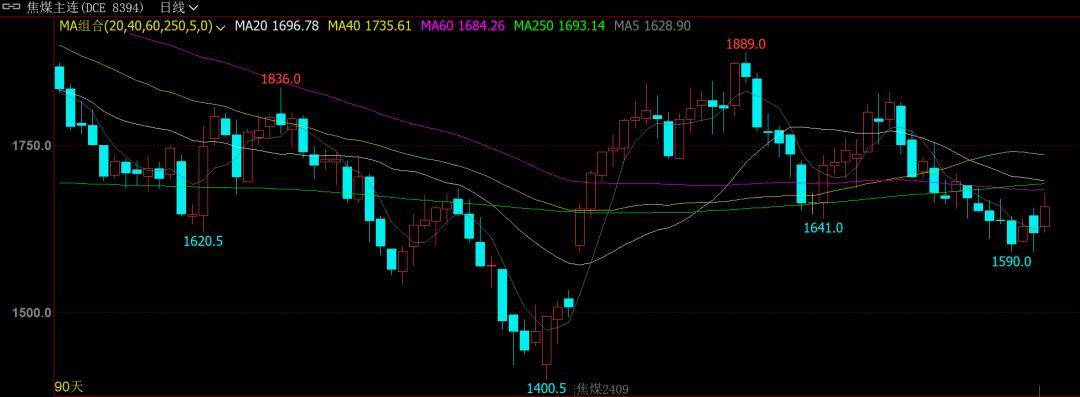The width and height of the screenshot is (1080, 397).
Task: Click the 1620.5 low price label
Action: pos(203,241)
